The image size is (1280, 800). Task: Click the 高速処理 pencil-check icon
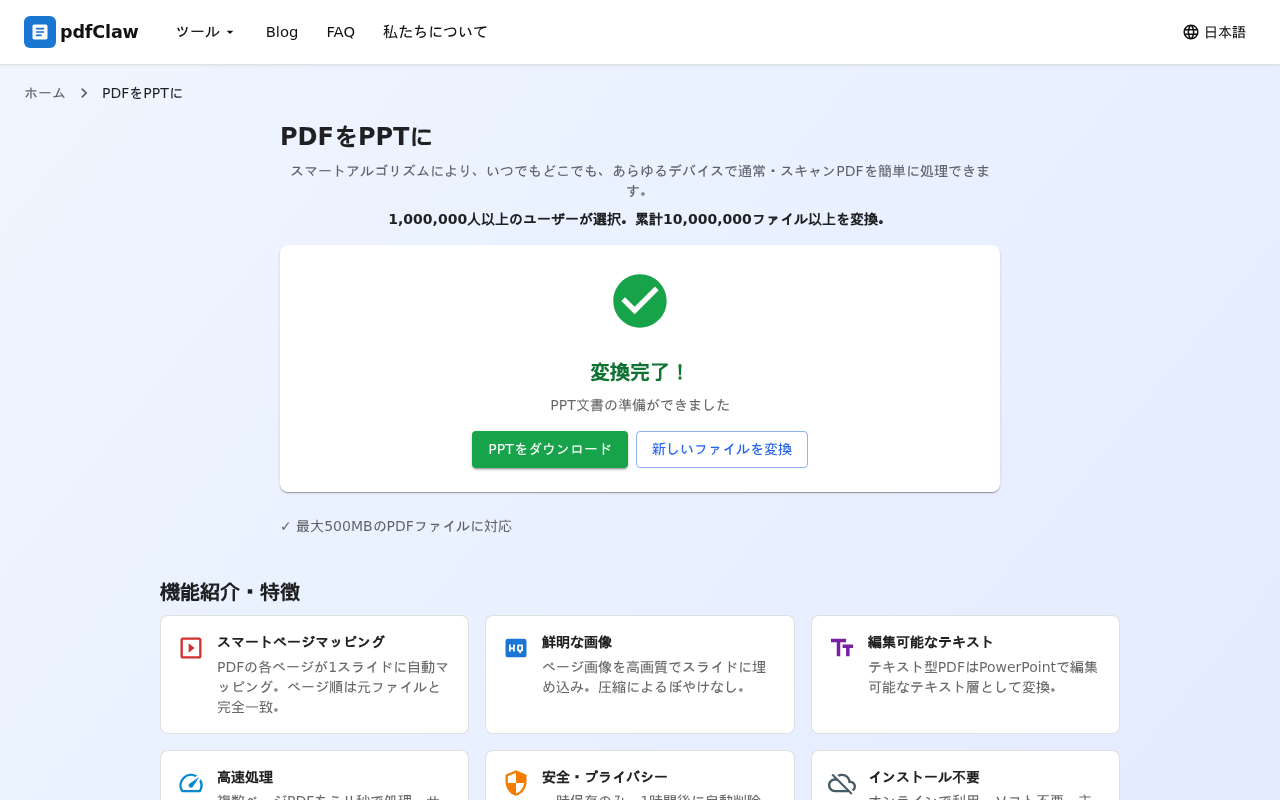190,783
